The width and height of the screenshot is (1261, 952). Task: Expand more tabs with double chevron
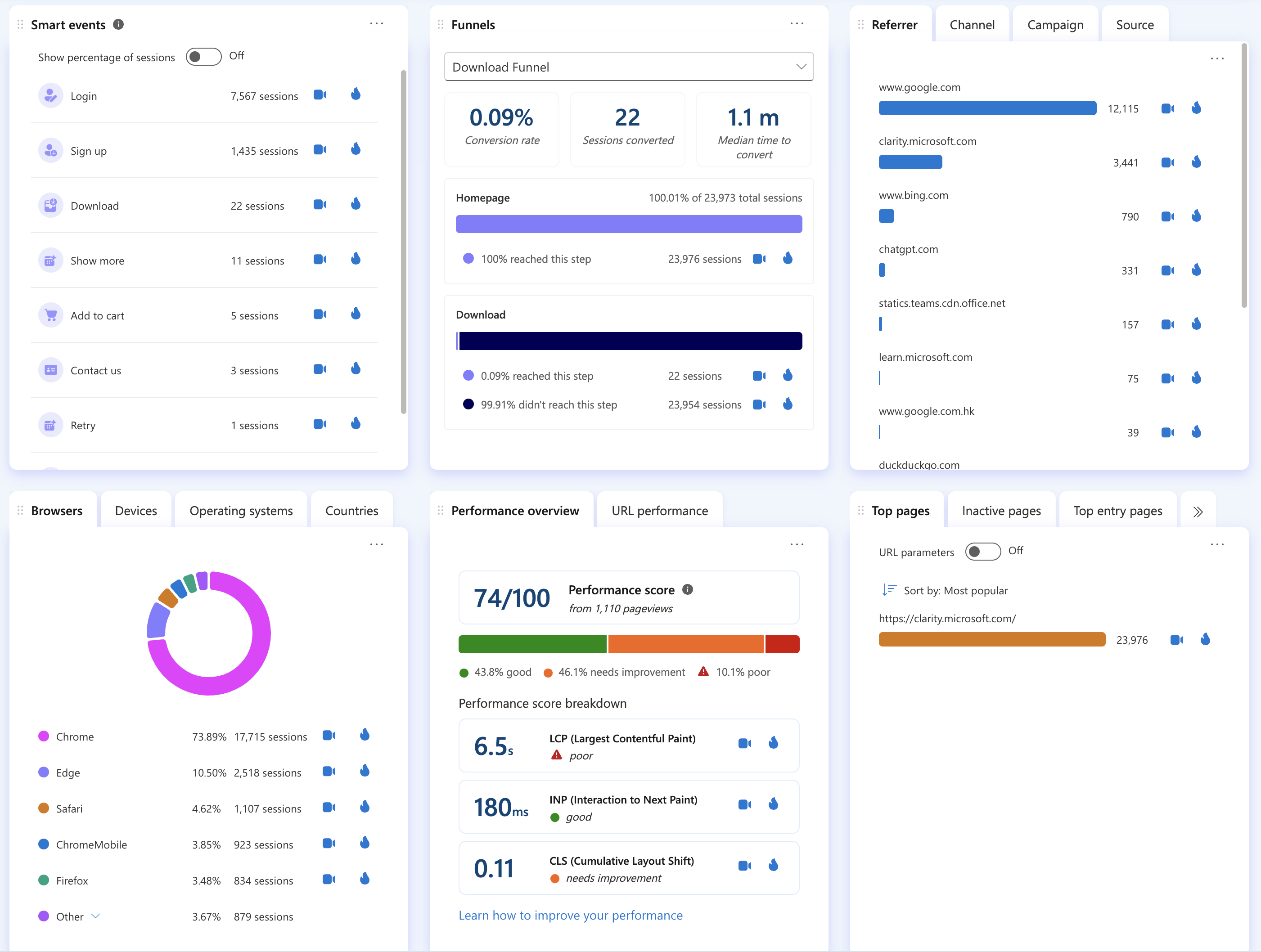point(1198,512)
